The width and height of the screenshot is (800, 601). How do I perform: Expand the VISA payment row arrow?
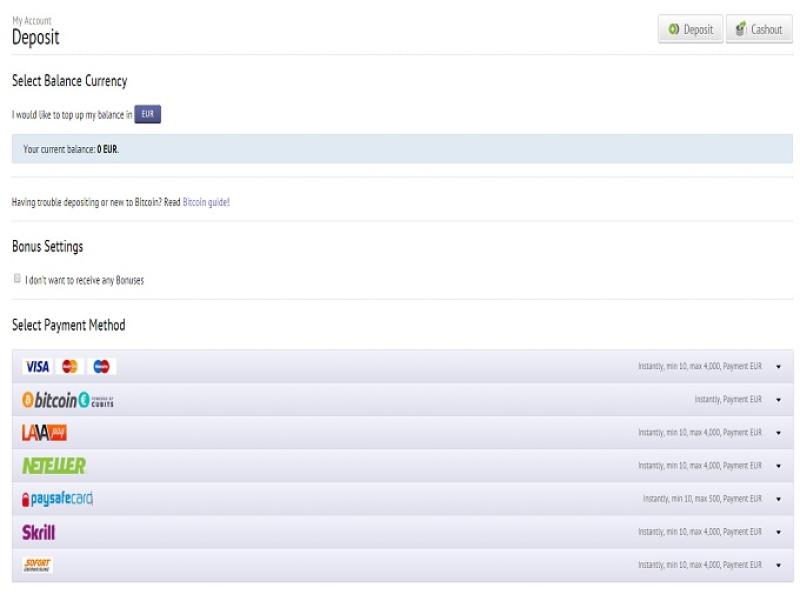(778, 367)
